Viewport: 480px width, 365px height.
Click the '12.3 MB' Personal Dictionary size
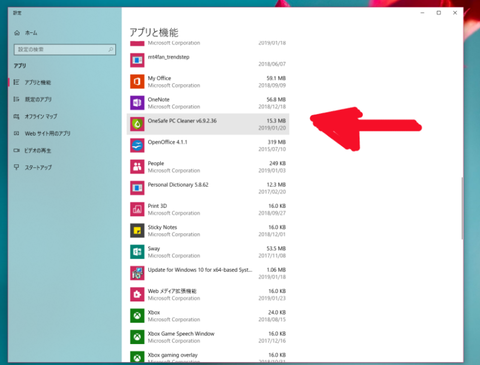tap(276, 185)
